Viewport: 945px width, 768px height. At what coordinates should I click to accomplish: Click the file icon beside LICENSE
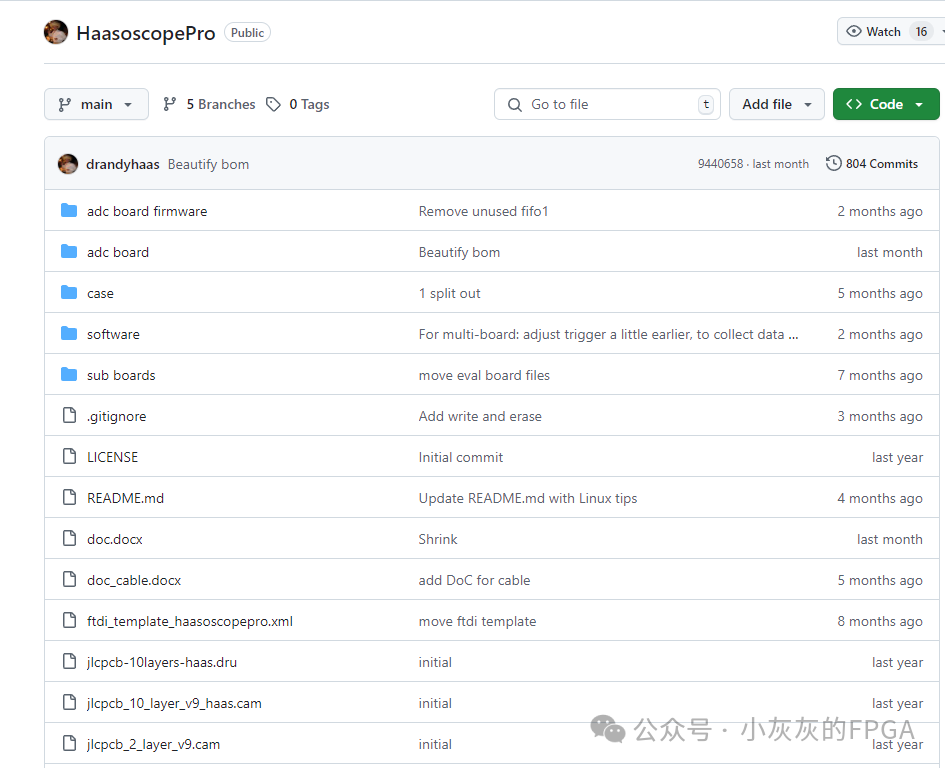click(x=69, y=457)
